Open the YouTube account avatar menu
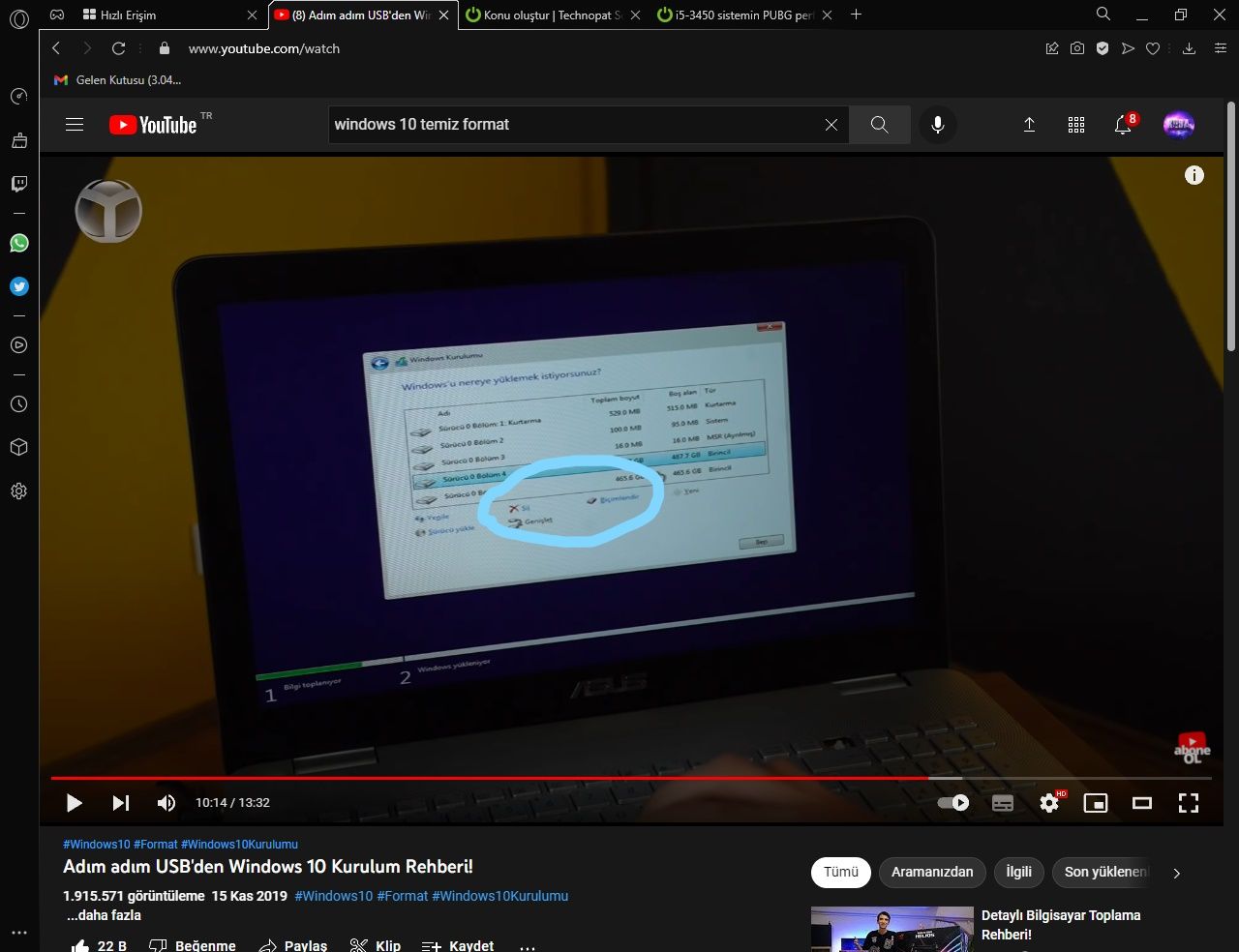Image resolution: width=1239 pixels, height=952 pixels. coord(1178,125)
